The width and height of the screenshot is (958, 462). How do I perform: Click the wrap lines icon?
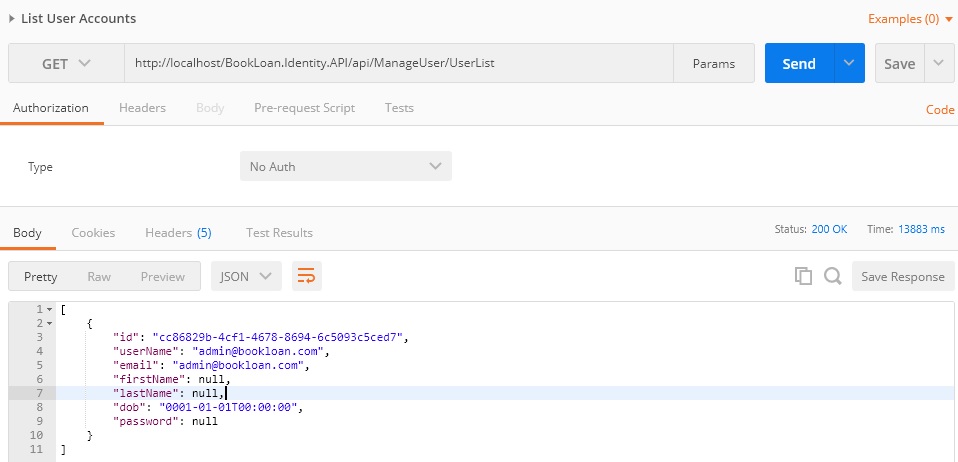point(307,276)
